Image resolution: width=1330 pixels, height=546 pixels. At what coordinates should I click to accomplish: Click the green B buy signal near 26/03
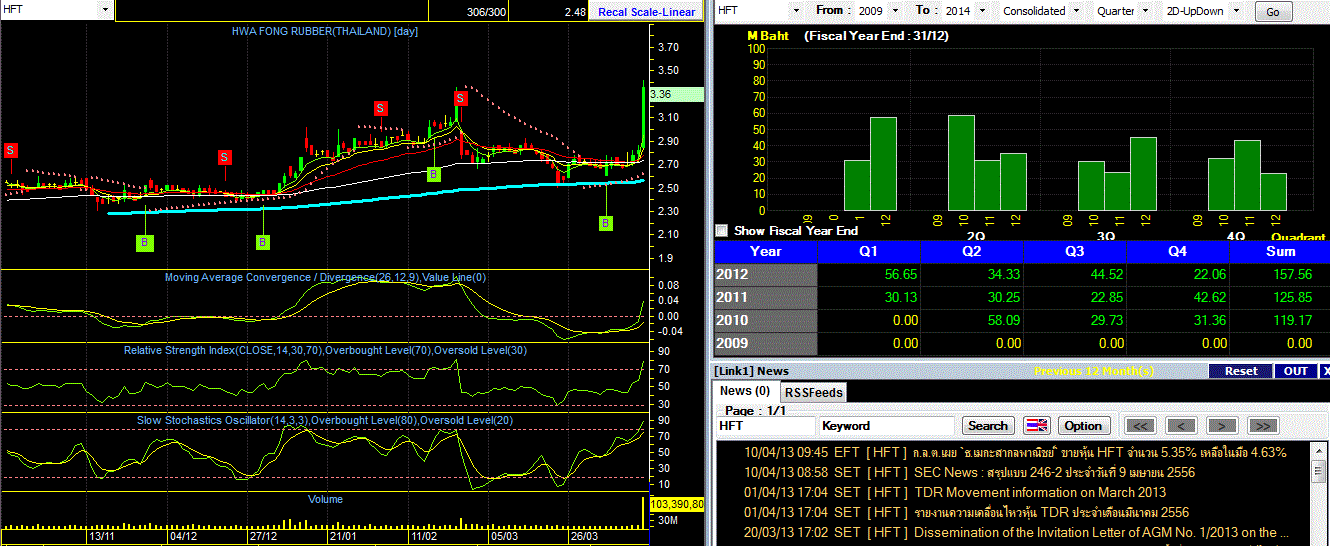606,223
